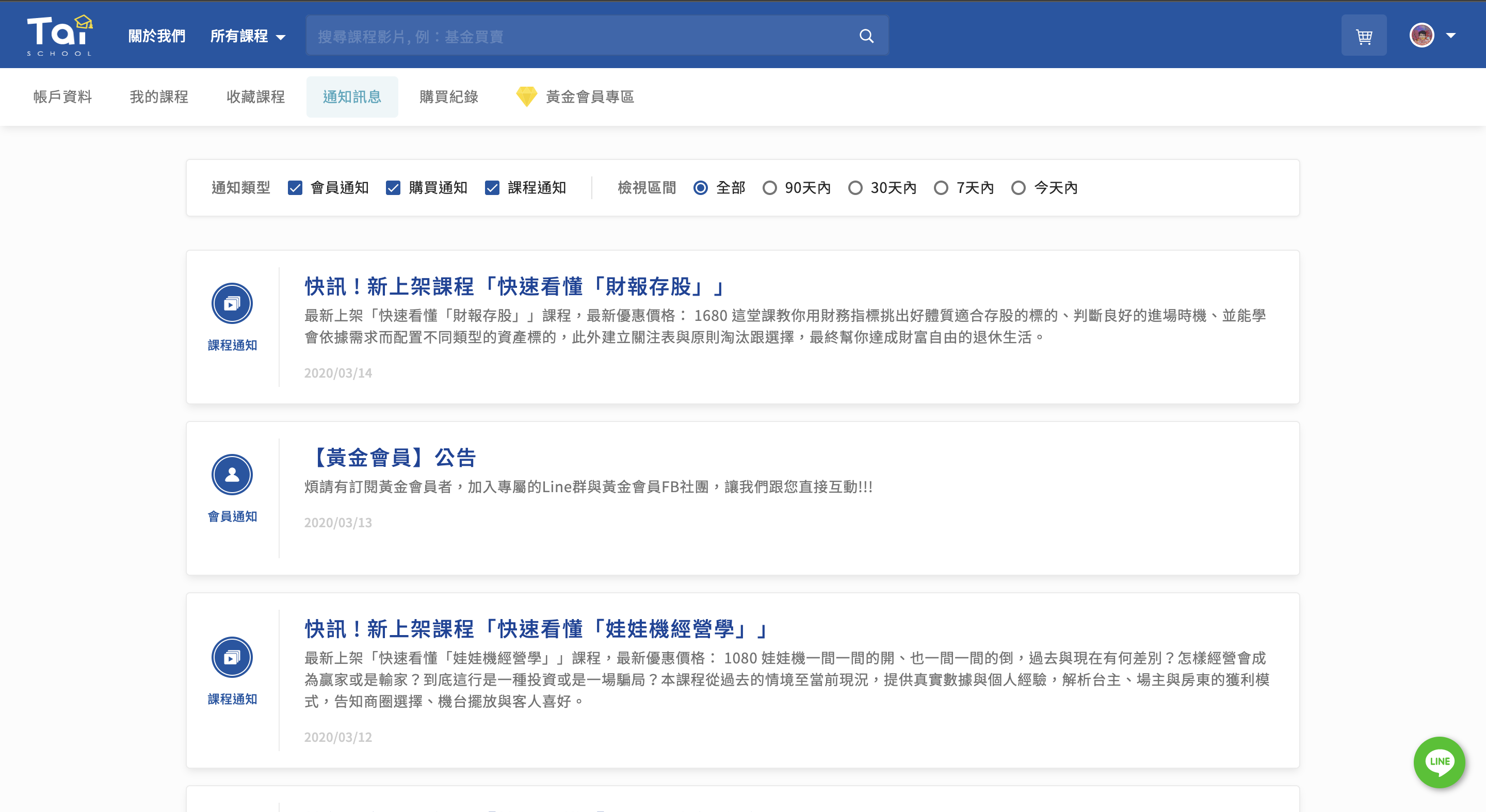Open the account dropdown arrow beside avatar
This screenshot has height=812, width=1486.
1451,36
